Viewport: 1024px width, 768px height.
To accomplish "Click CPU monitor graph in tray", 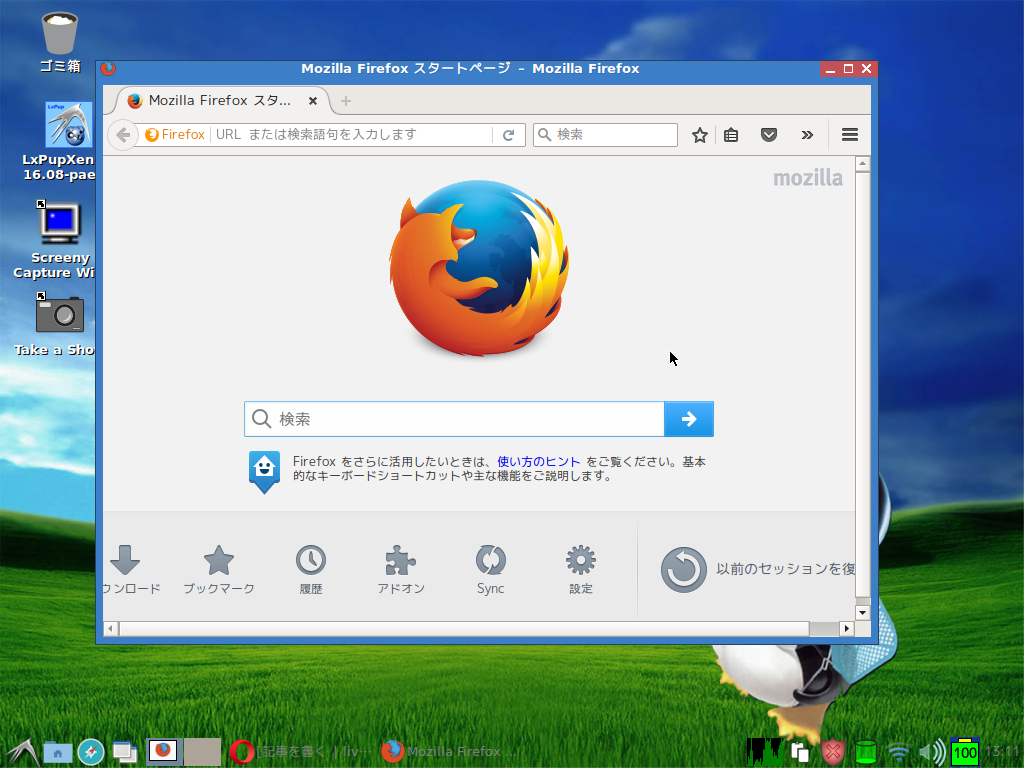I will point(764,752).
